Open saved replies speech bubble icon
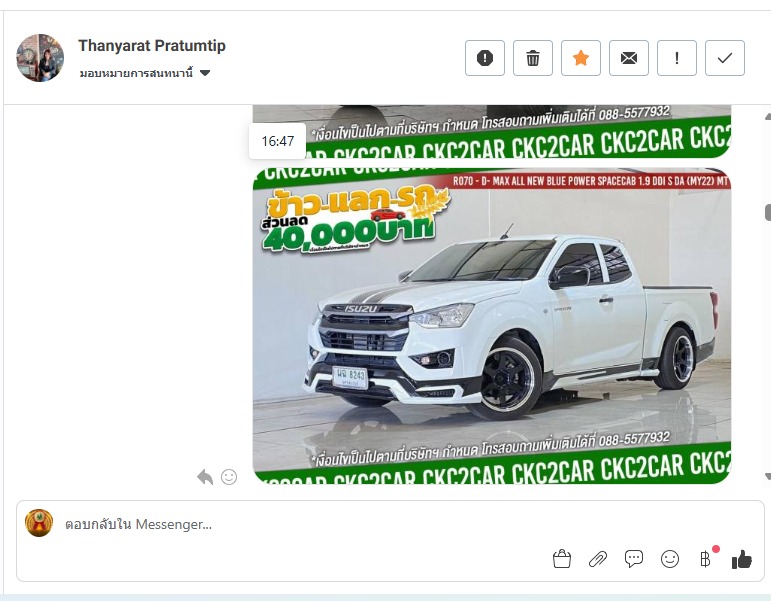The image size is (771, 601). 634,559
